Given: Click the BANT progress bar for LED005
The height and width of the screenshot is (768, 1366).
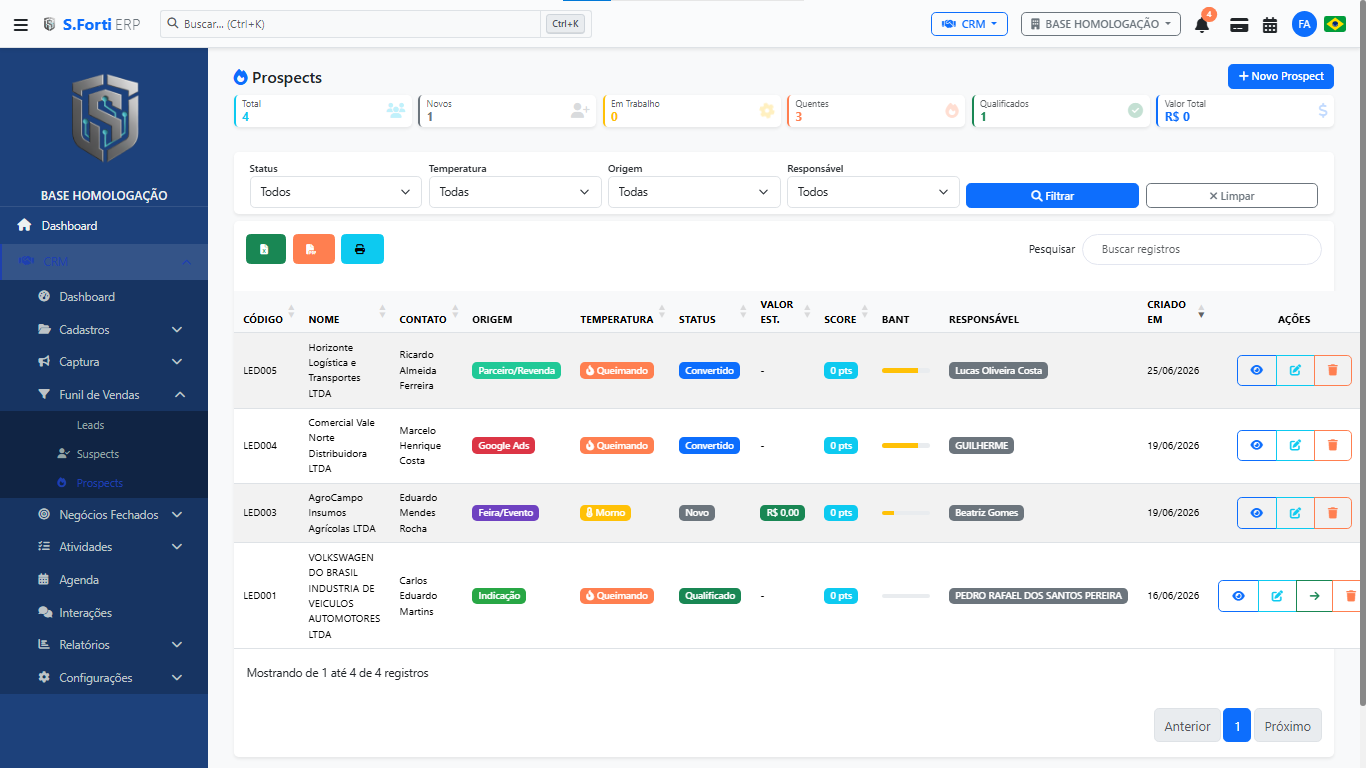Looking at the screenshot, I should (x=906, y=370).
